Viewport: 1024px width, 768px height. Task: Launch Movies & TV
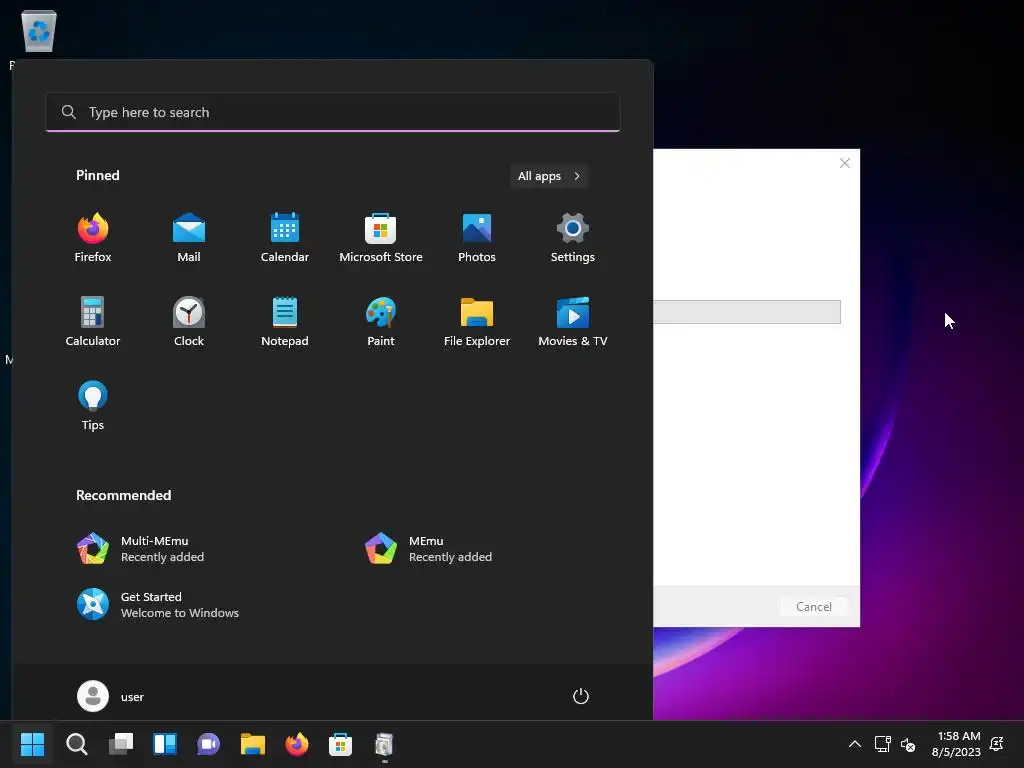pyautogui.click(x=573, y=322)
